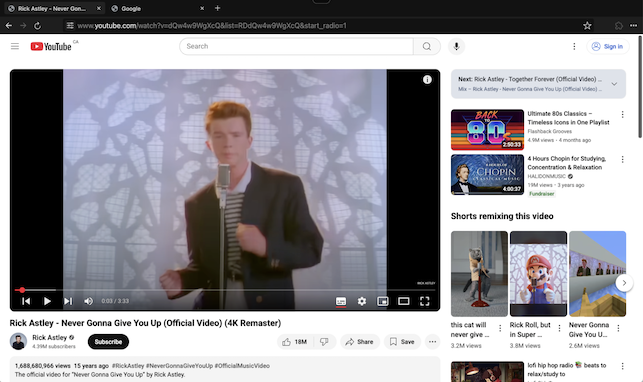Open the Minecraft Never Gonna Give You Up short
This screenshot has width=643, height=382.
tap(597, 274)
